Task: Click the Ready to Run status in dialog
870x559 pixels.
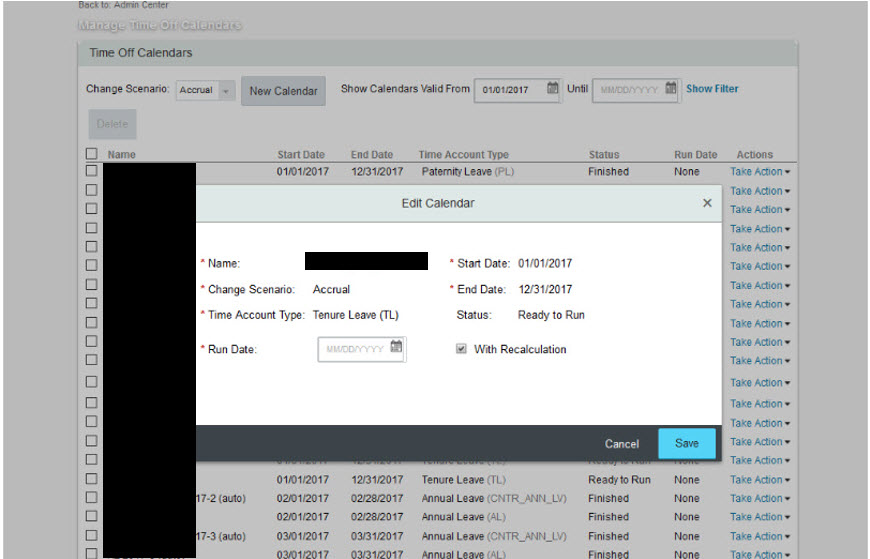Action: click(x=551, y=315)
